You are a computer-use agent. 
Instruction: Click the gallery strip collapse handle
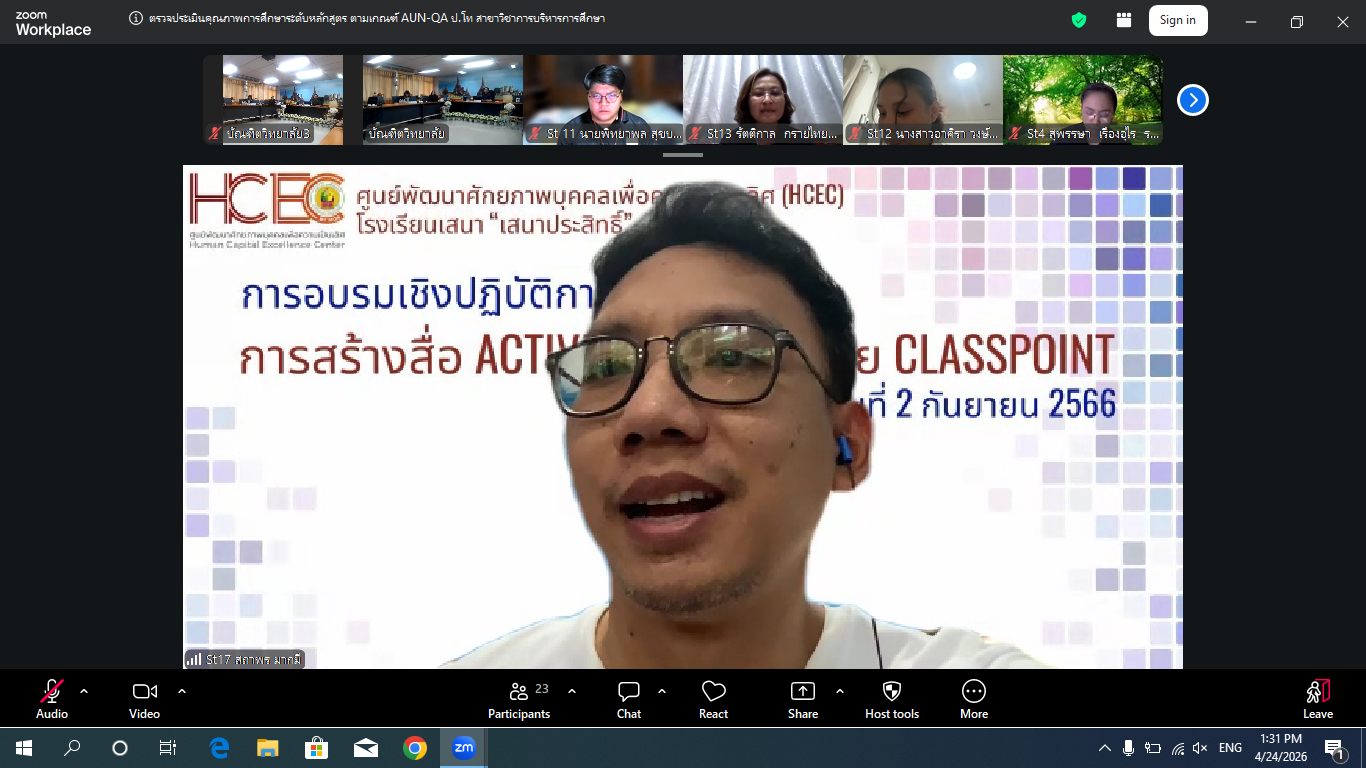(x=683, y=155)
